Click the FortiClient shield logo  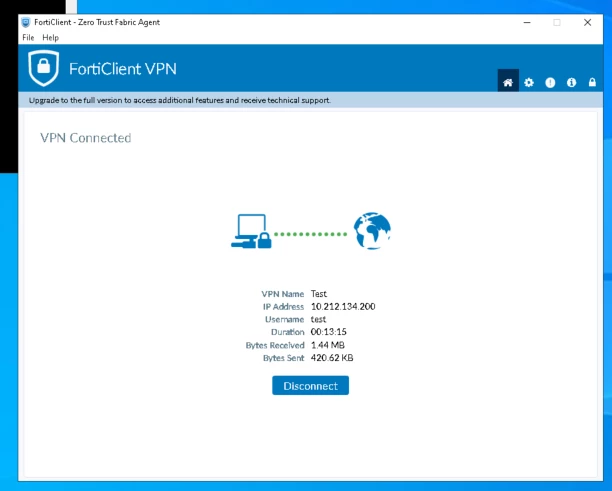[x=44, y=68]
